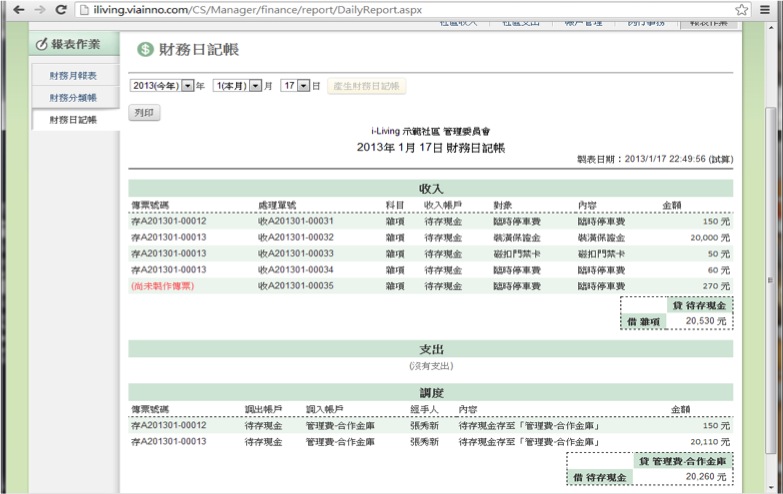Click the 20,000 元 amount
Viewport: 783px width, 494px height.
coord(710,238)
